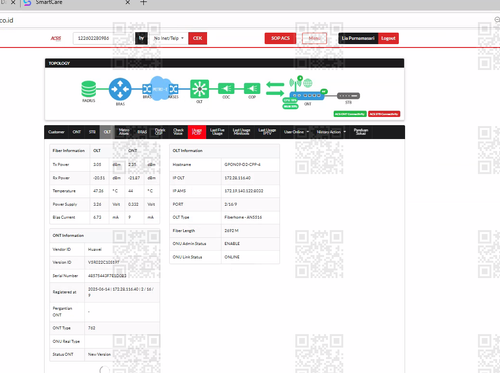Open the Metro Akses tab

[124, 132]
